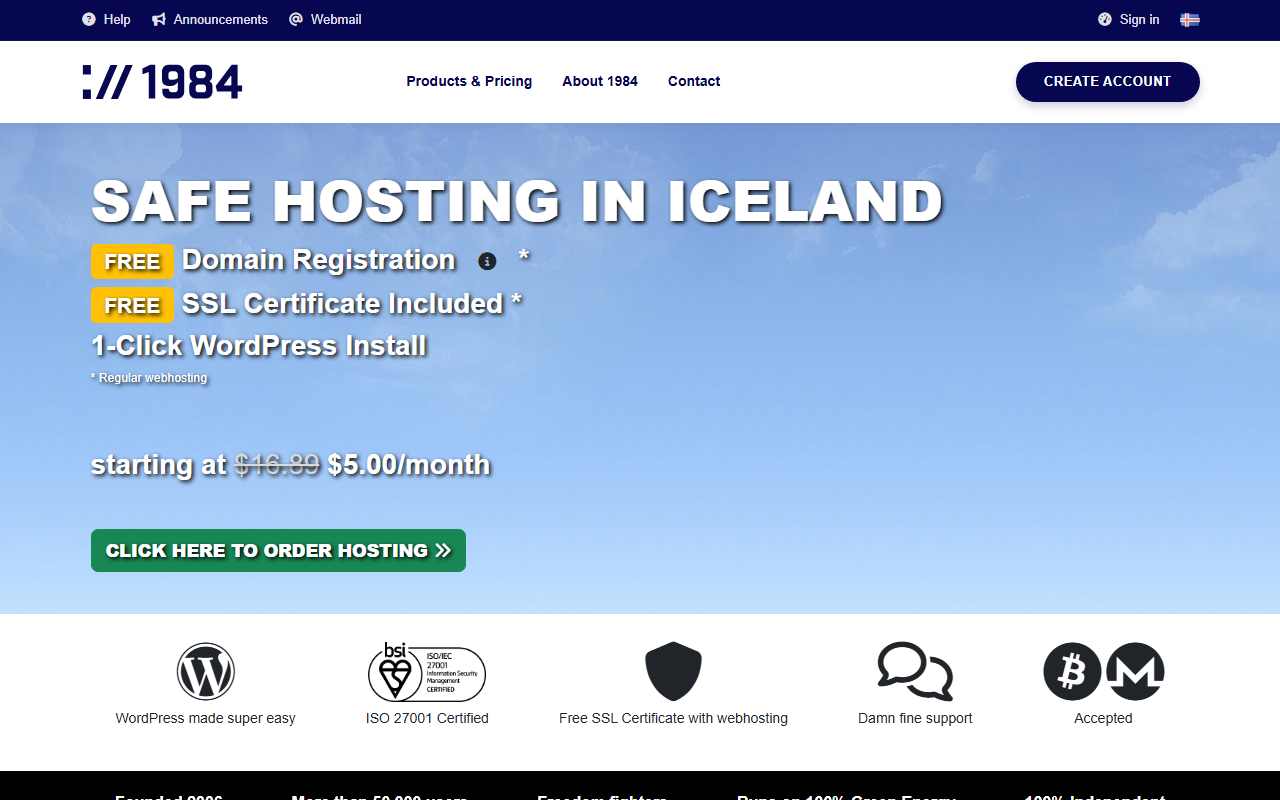Switch language via the Iceland flag icon

click(x=1190, y=19)
